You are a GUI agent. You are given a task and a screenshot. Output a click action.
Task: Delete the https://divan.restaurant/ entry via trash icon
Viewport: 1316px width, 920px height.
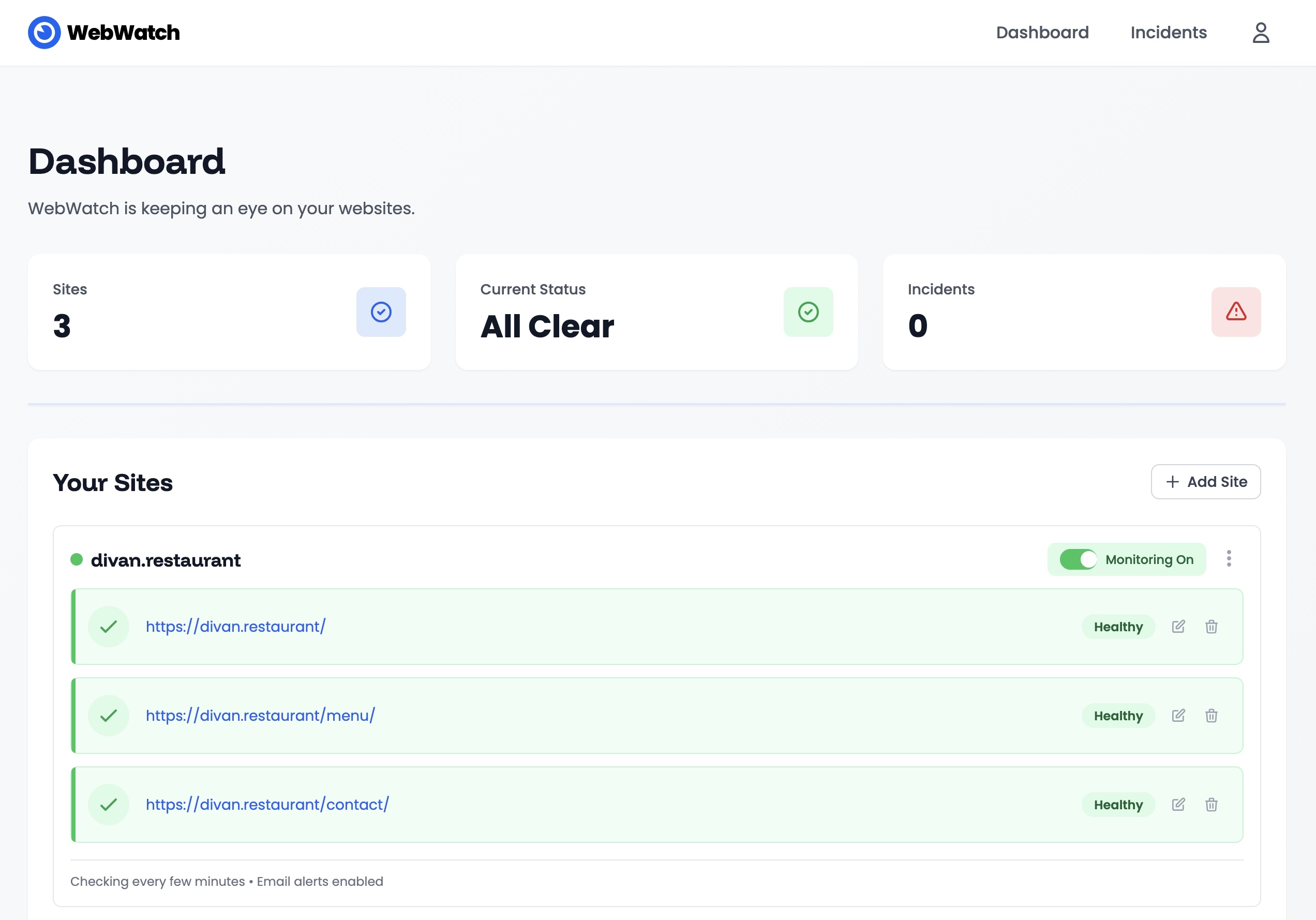point(1212,627)
